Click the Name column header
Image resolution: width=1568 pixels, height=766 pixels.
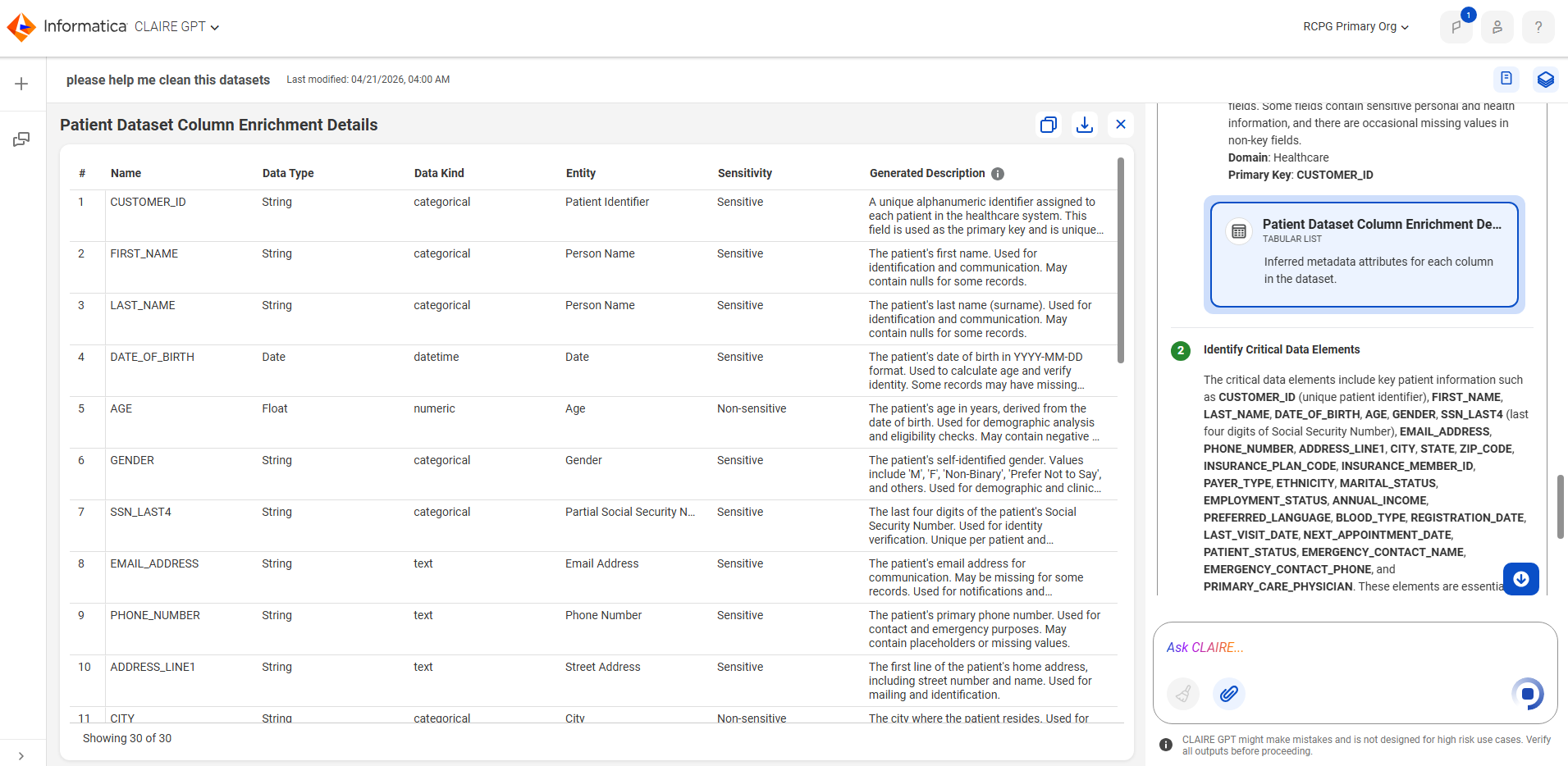(x=126, y=173)
